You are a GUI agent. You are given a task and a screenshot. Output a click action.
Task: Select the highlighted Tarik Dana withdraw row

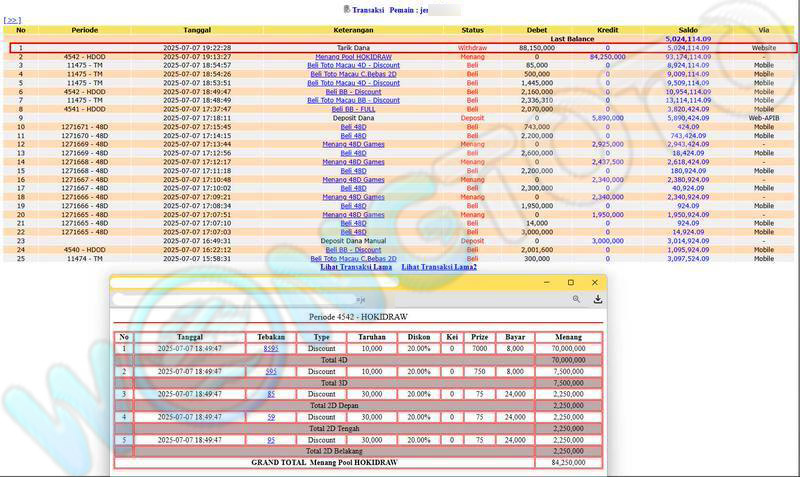pyautogui.click(x=400, y=48)
